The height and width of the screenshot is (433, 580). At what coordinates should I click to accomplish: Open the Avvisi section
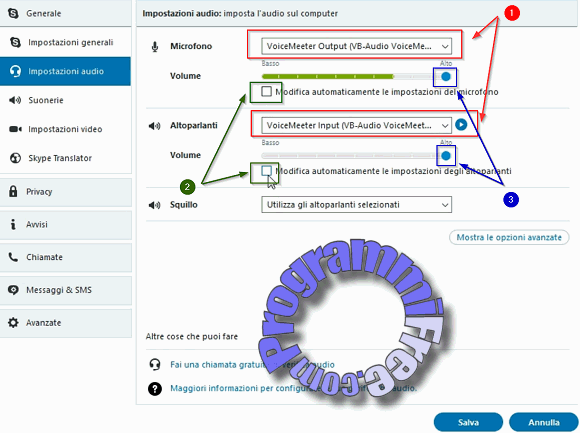coord(65,224)
